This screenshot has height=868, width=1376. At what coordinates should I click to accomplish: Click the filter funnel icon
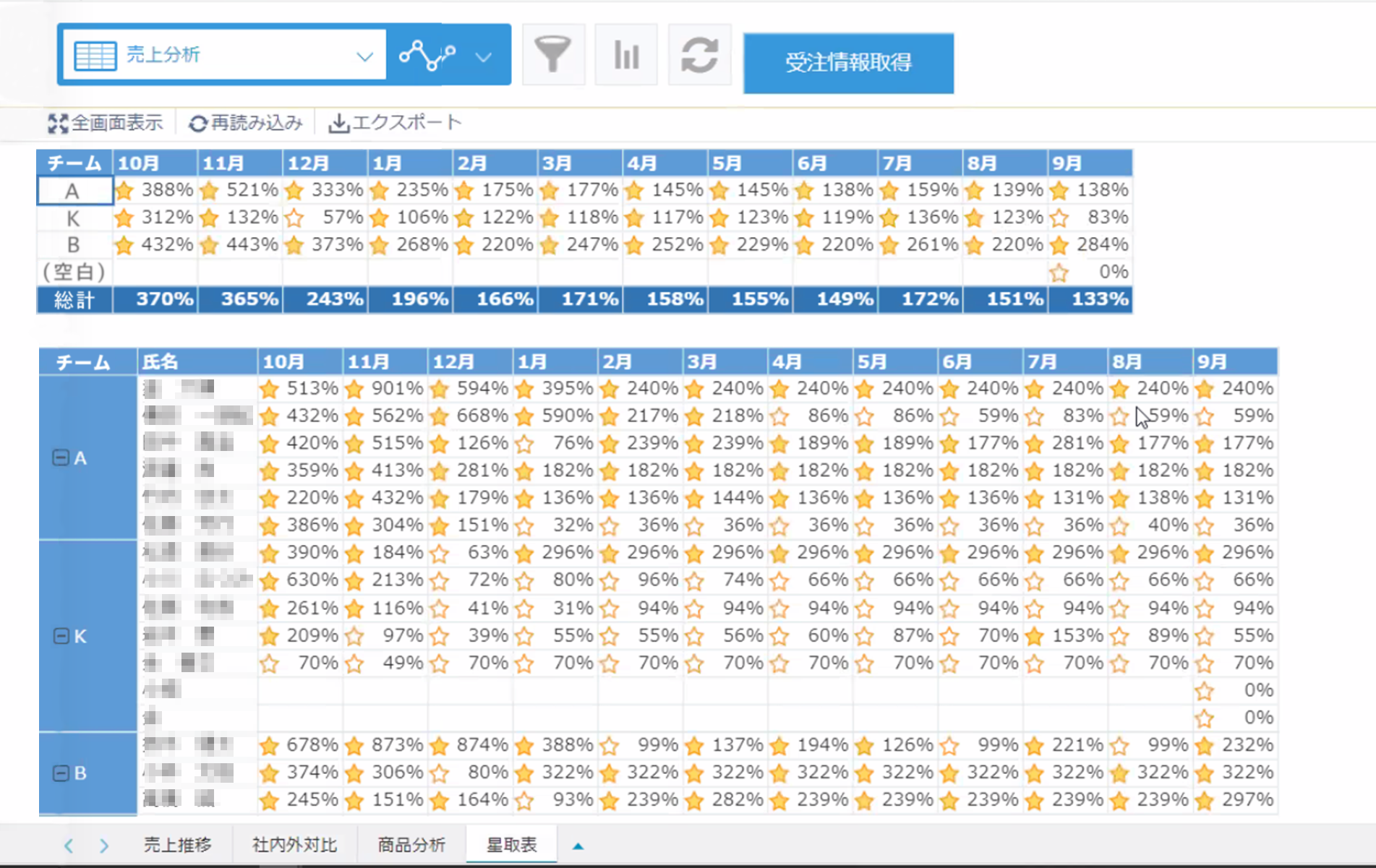click(x=553, y=55)
